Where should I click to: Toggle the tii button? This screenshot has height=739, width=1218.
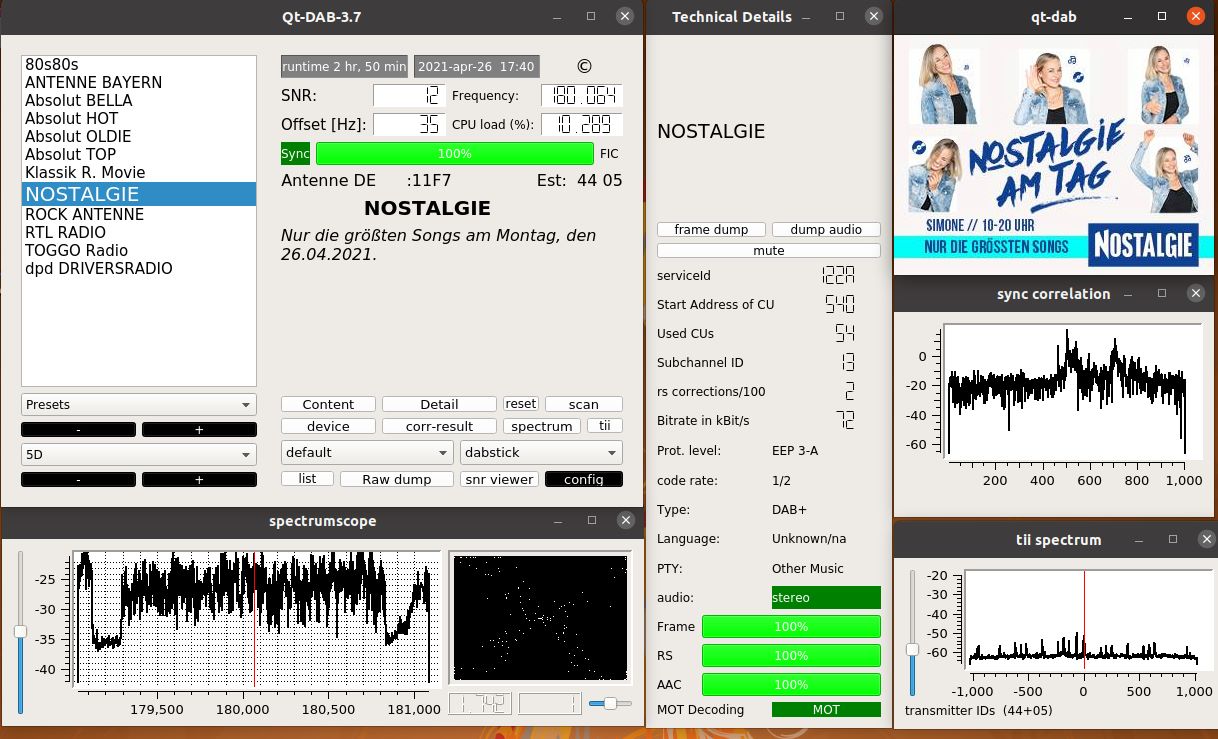click(x=604, y=426)
